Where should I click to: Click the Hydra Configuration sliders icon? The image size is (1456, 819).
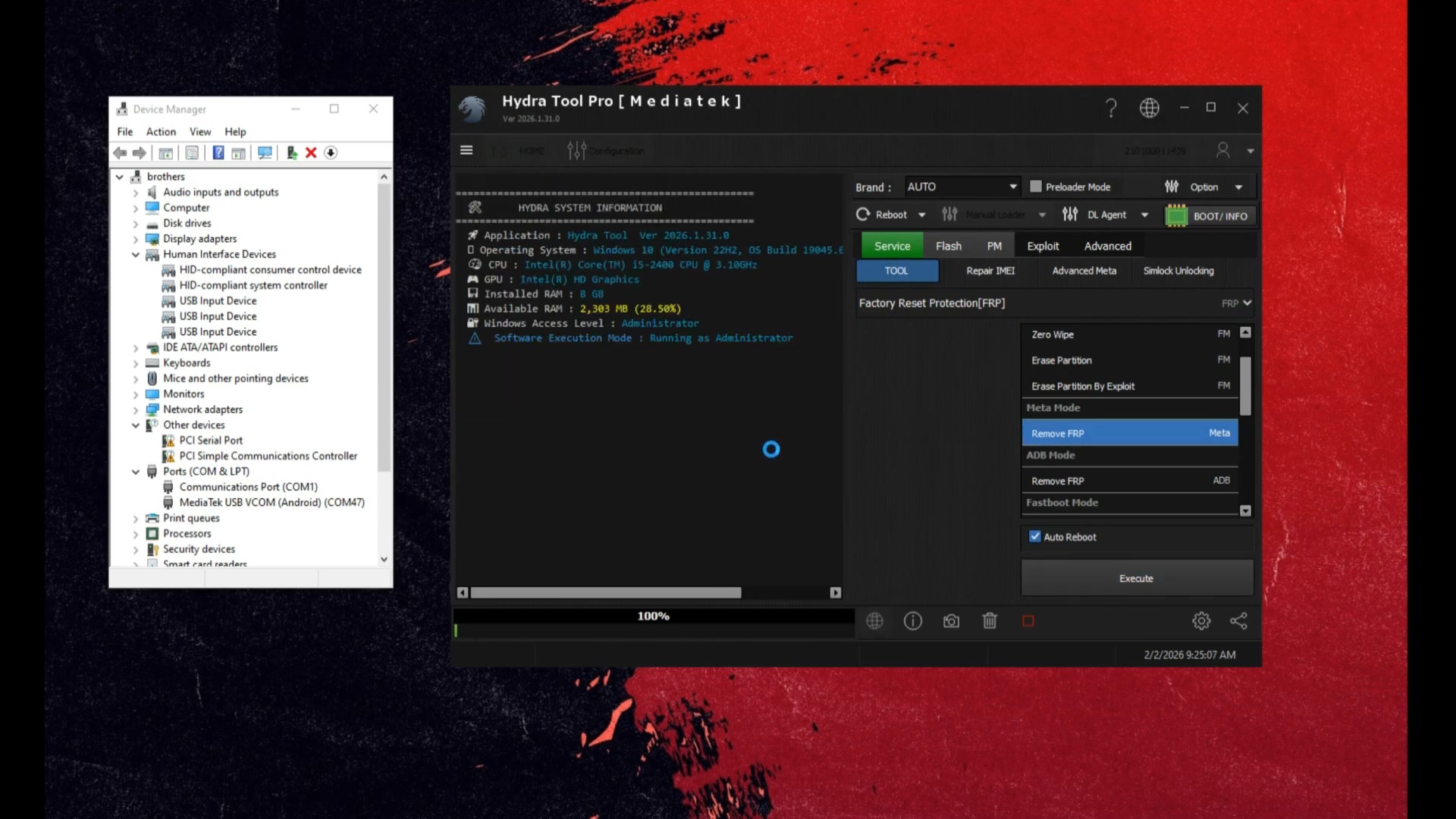576,150
